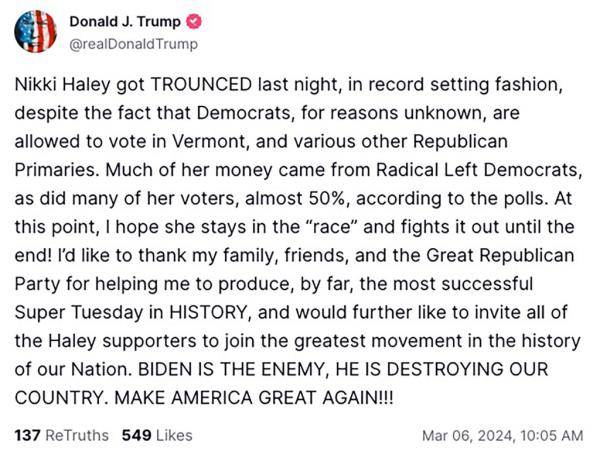Click the capitalized word HISTORY
Screen dimensions: 600x458
click(x=208, y=312)
